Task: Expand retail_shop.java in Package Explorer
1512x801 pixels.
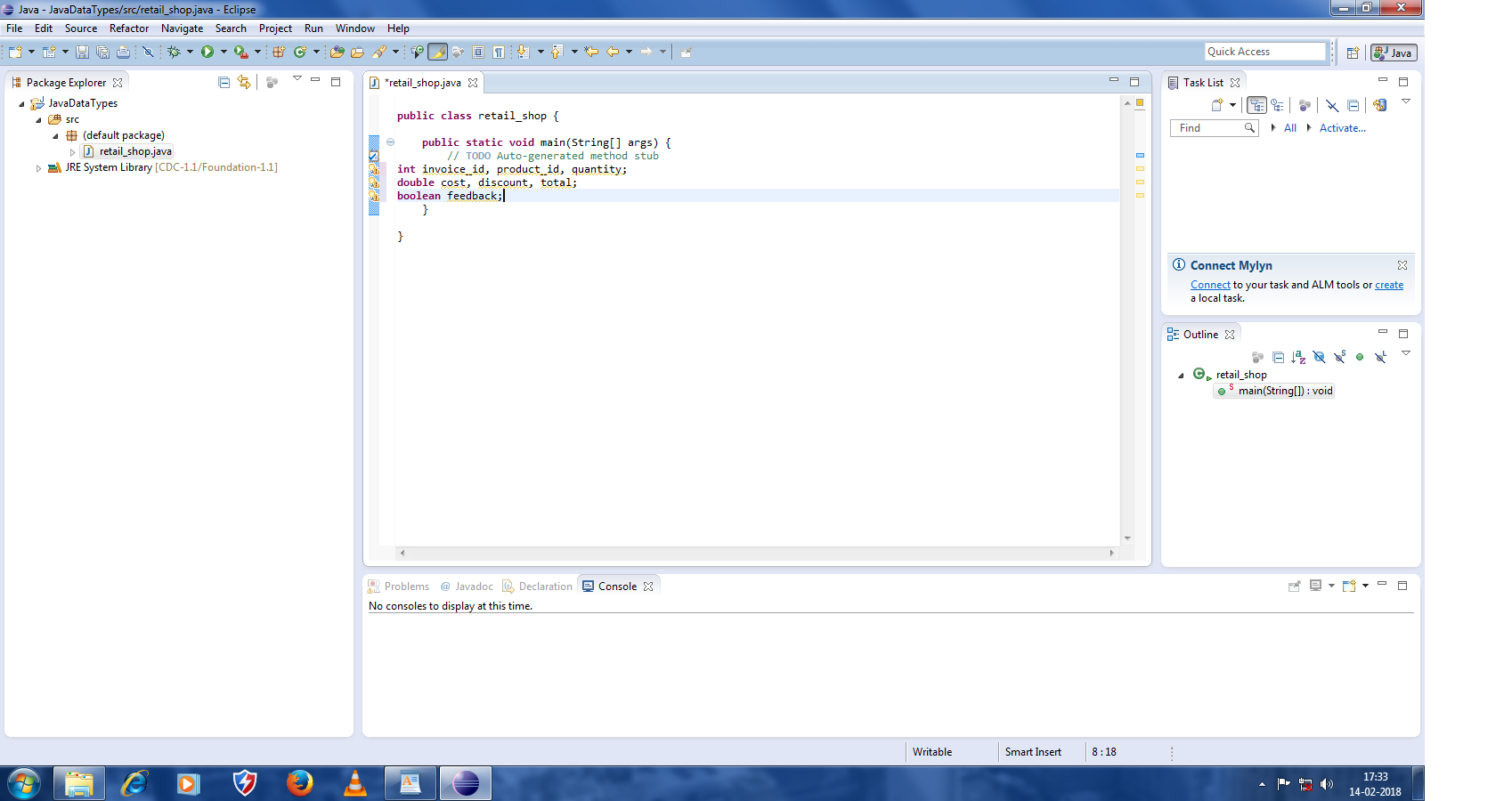Action: tap(72, 152)
